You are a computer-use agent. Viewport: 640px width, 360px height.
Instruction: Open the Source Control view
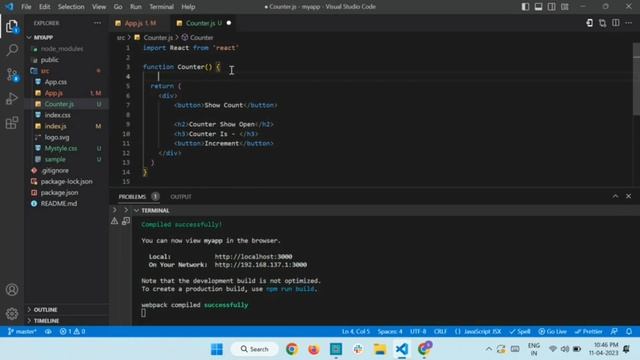(12, 75)
